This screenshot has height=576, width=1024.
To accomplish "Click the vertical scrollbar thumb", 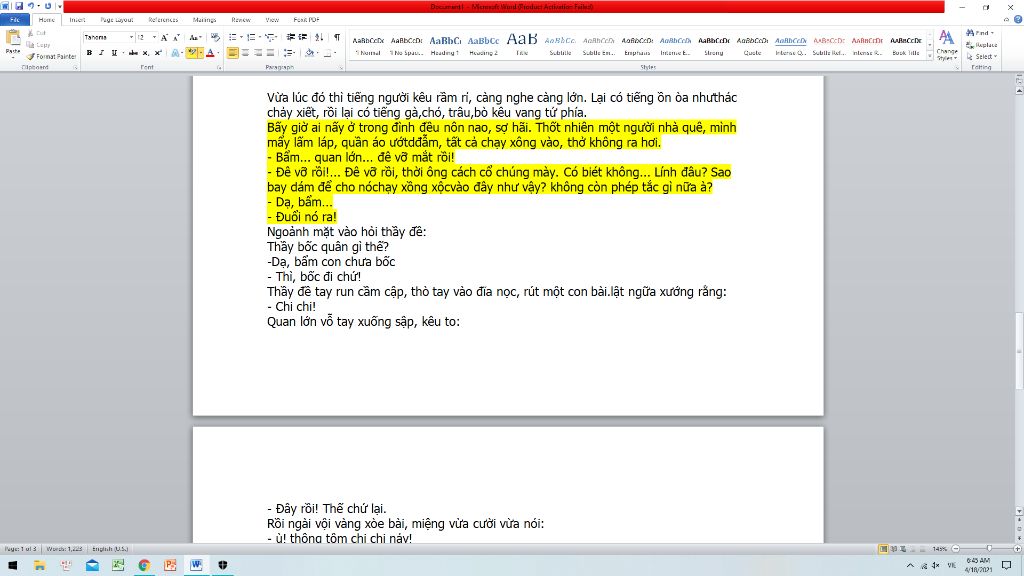I will [1019, 349].
